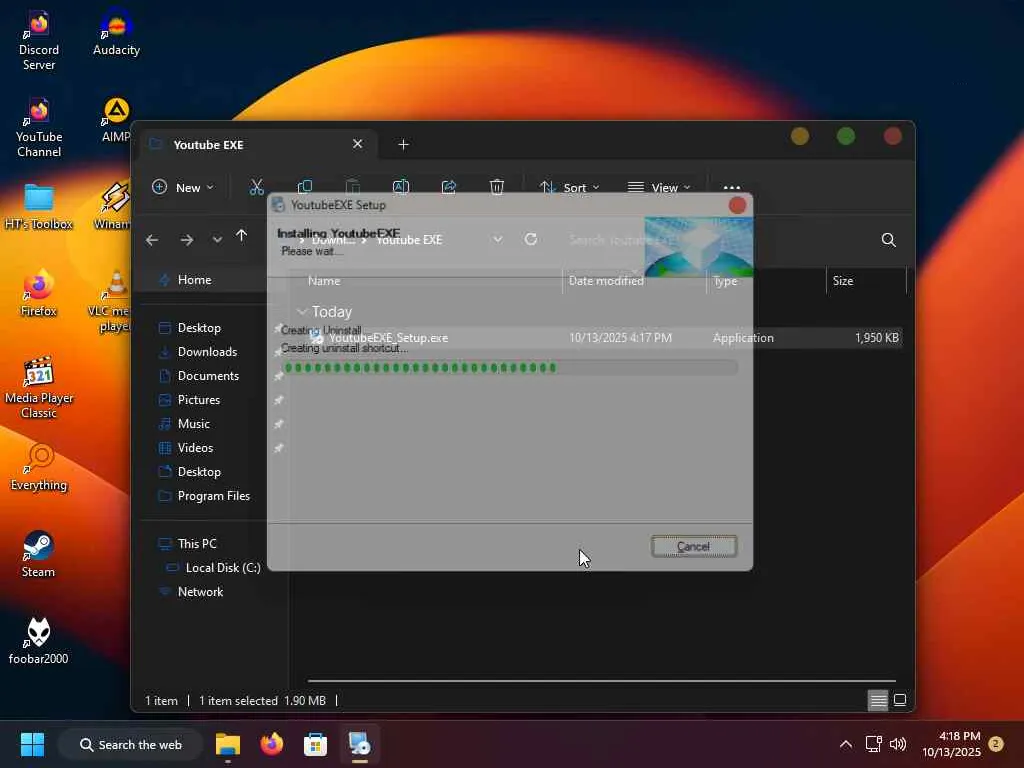
Task: Open the notification bell badge
Action: coord(996,744)
